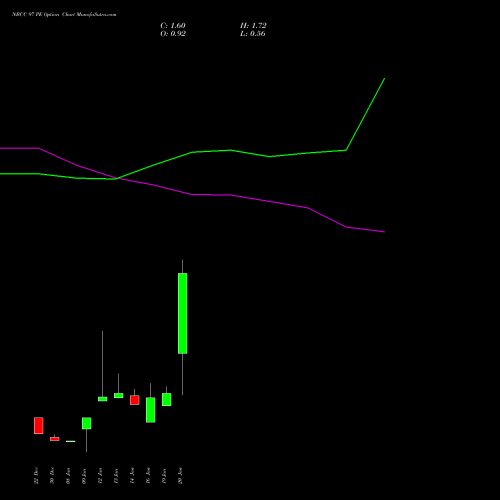Viewport: 500px width, 500px height.
Task: Click the open value 'O: 0.92'
Action: point(173,34)
